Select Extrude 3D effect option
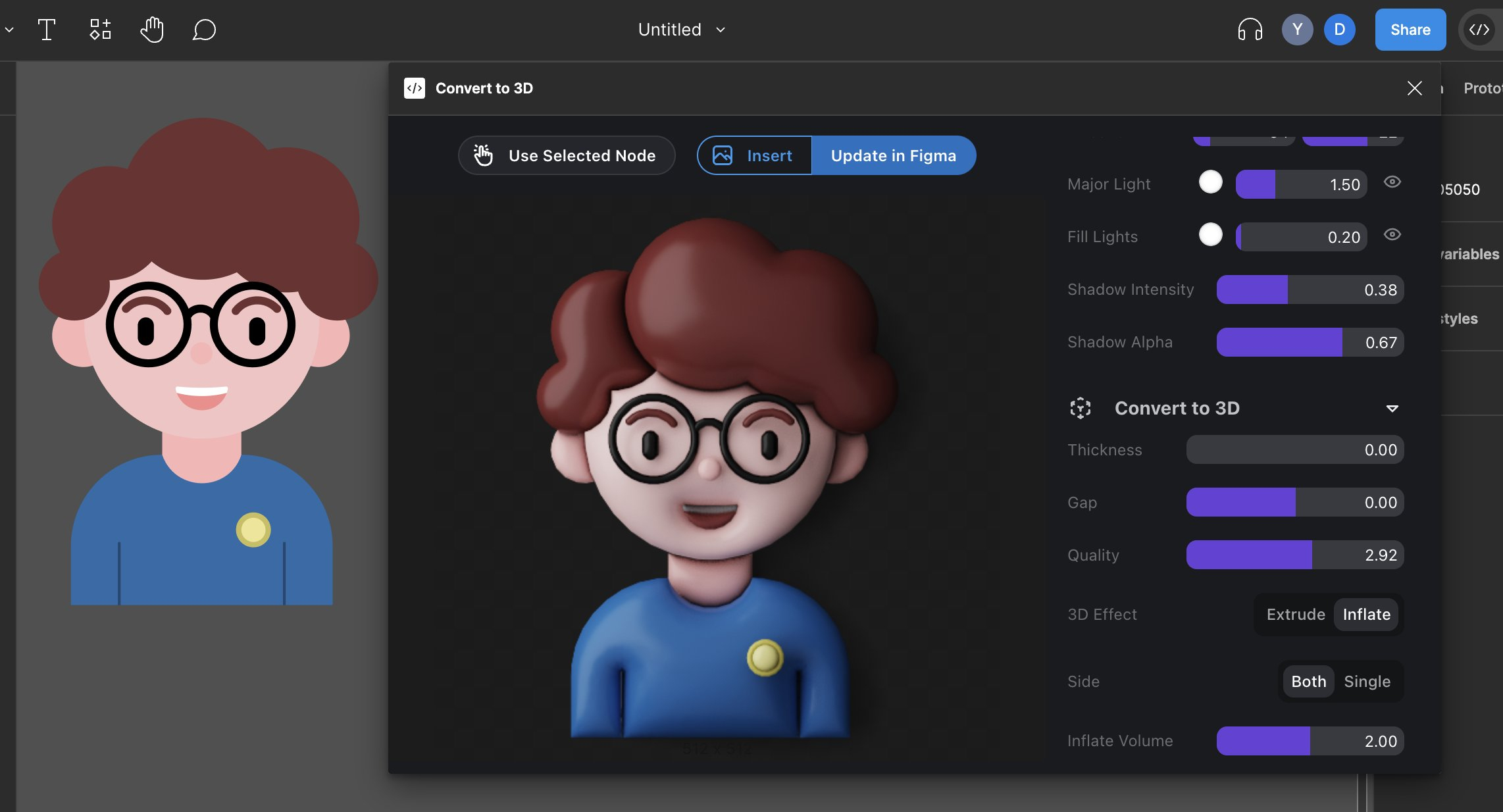Screen dimensions: 1503x812 [x=1295, y=614]
